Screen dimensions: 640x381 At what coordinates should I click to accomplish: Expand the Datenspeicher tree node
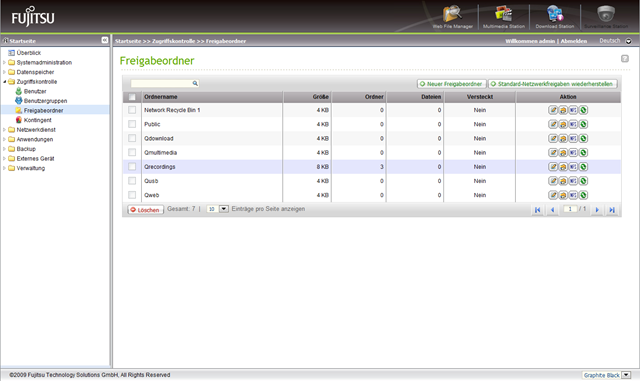4,72
